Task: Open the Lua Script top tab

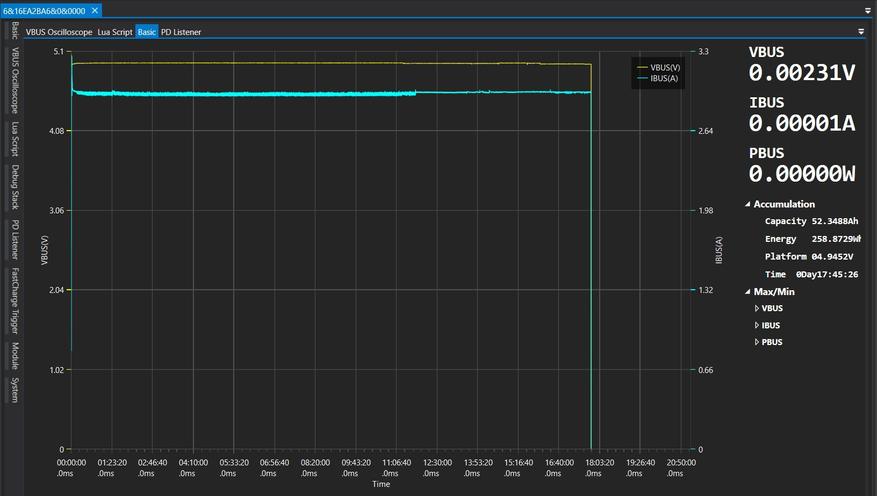Action: click(x=114, y=32)
